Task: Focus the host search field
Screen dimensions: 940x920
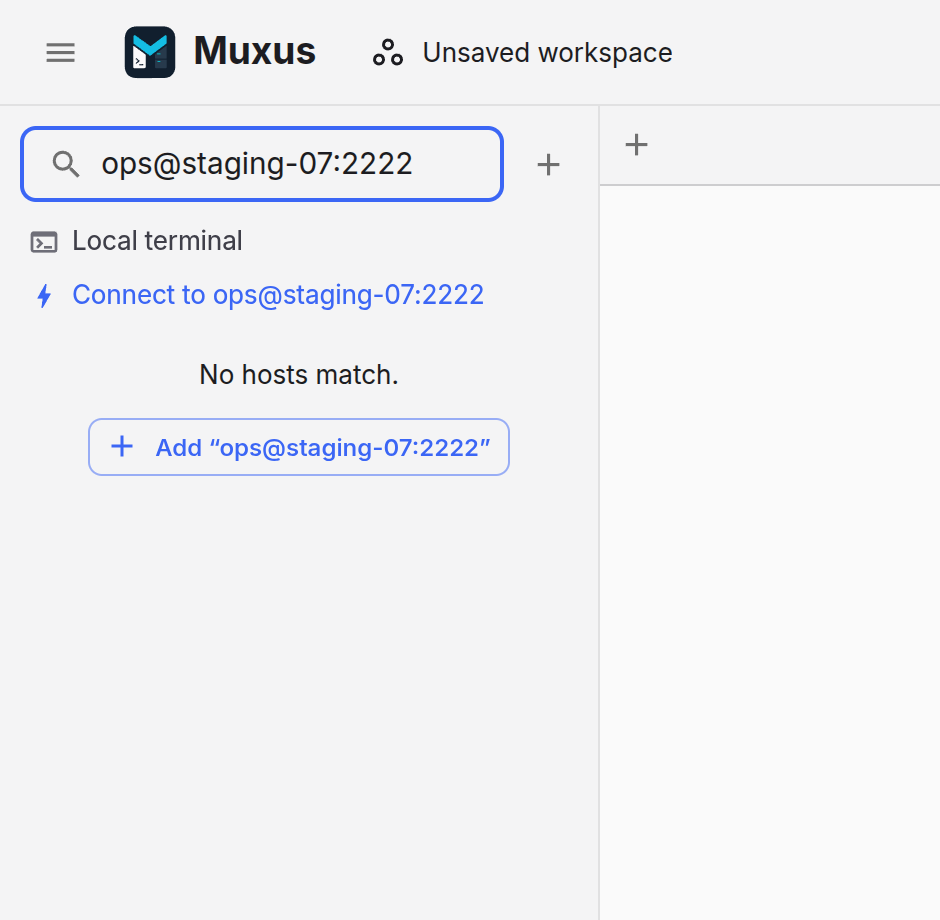Action: [262, 164]
